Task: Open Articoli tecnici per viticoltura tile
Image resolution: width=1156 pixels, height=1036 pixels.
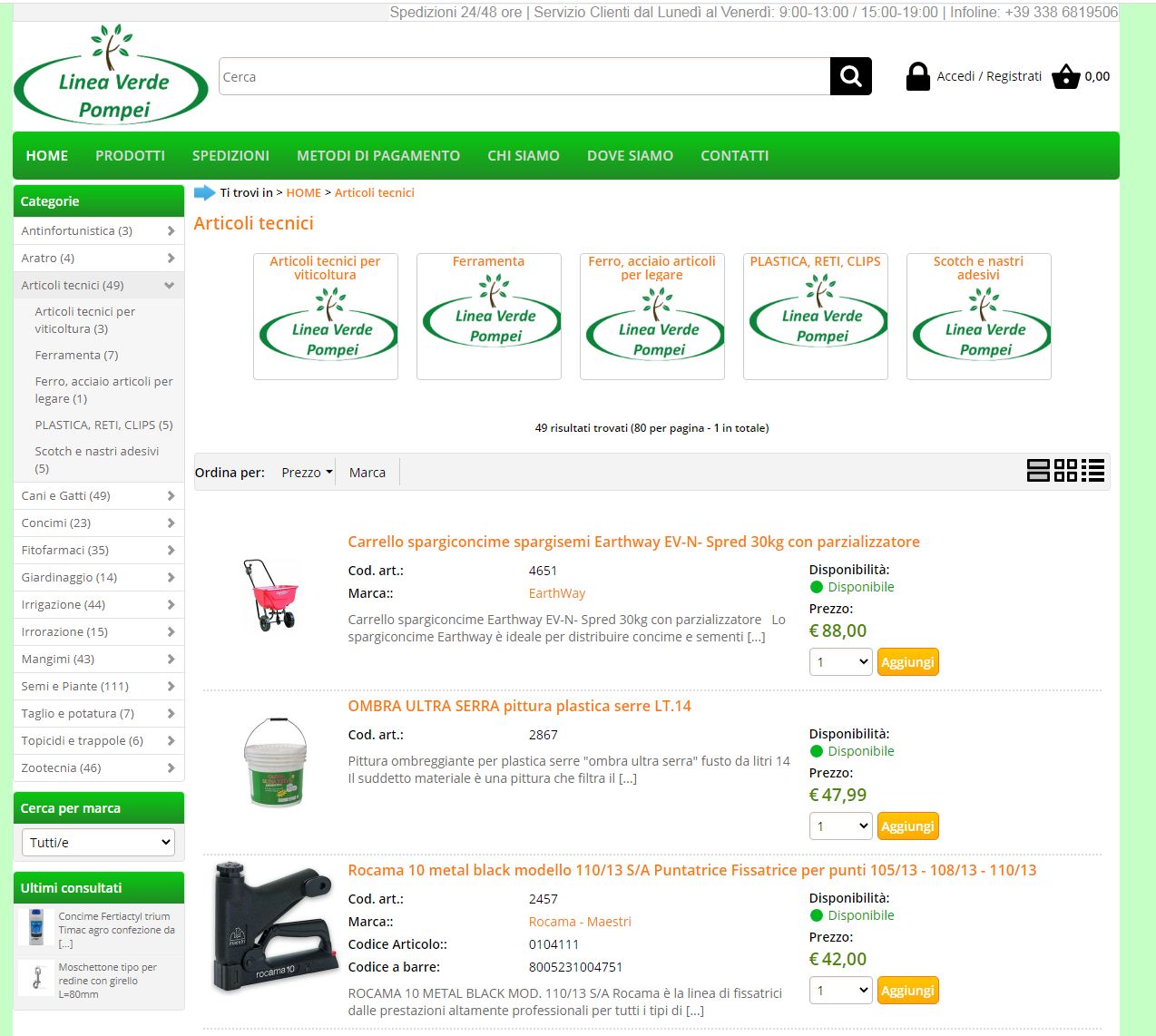Action: tap(326, 317)
